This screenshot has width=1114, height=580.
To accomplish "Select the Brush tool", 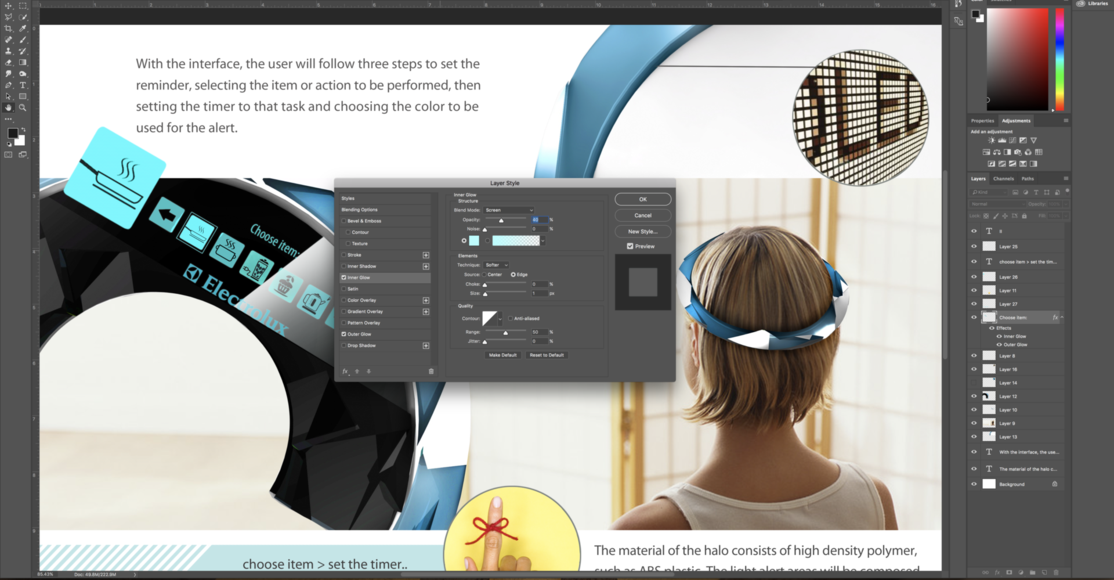I will pyautogui.click(x=23, y=40).
